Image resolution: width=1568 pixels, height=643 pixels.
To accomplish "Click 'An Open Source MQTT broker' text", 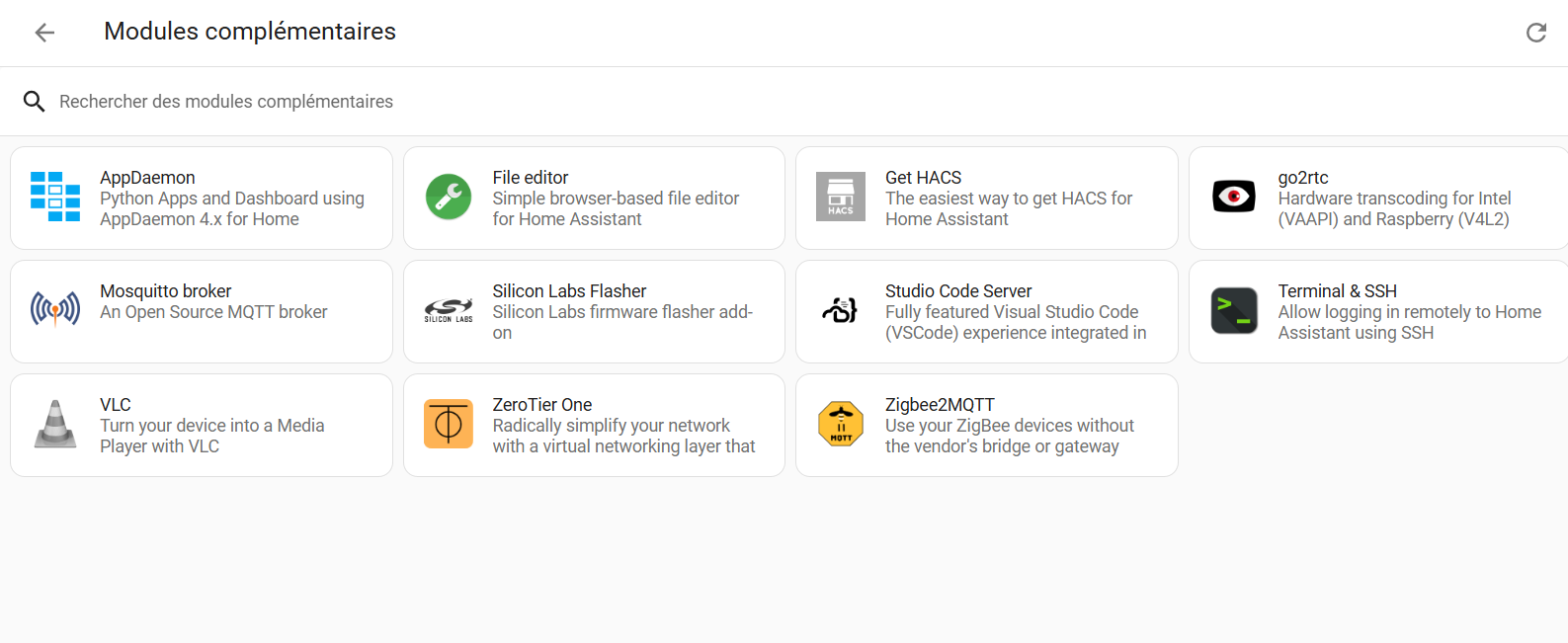I will click(x=213, y=312).
